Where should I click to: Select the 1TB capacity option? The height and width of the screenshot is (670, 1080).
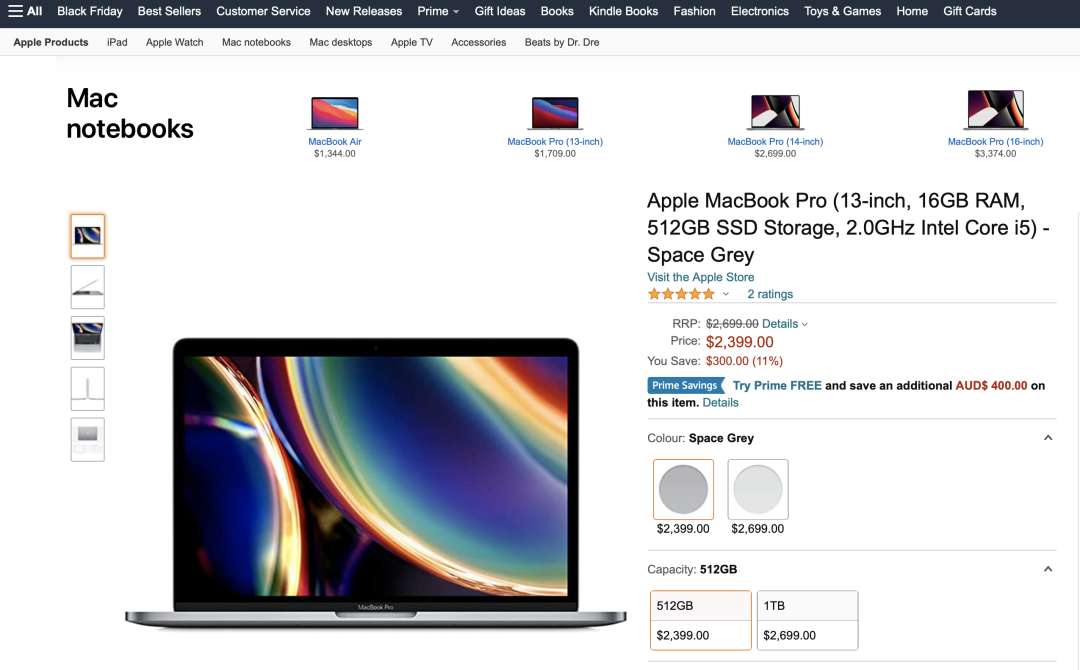pos(807,620)
